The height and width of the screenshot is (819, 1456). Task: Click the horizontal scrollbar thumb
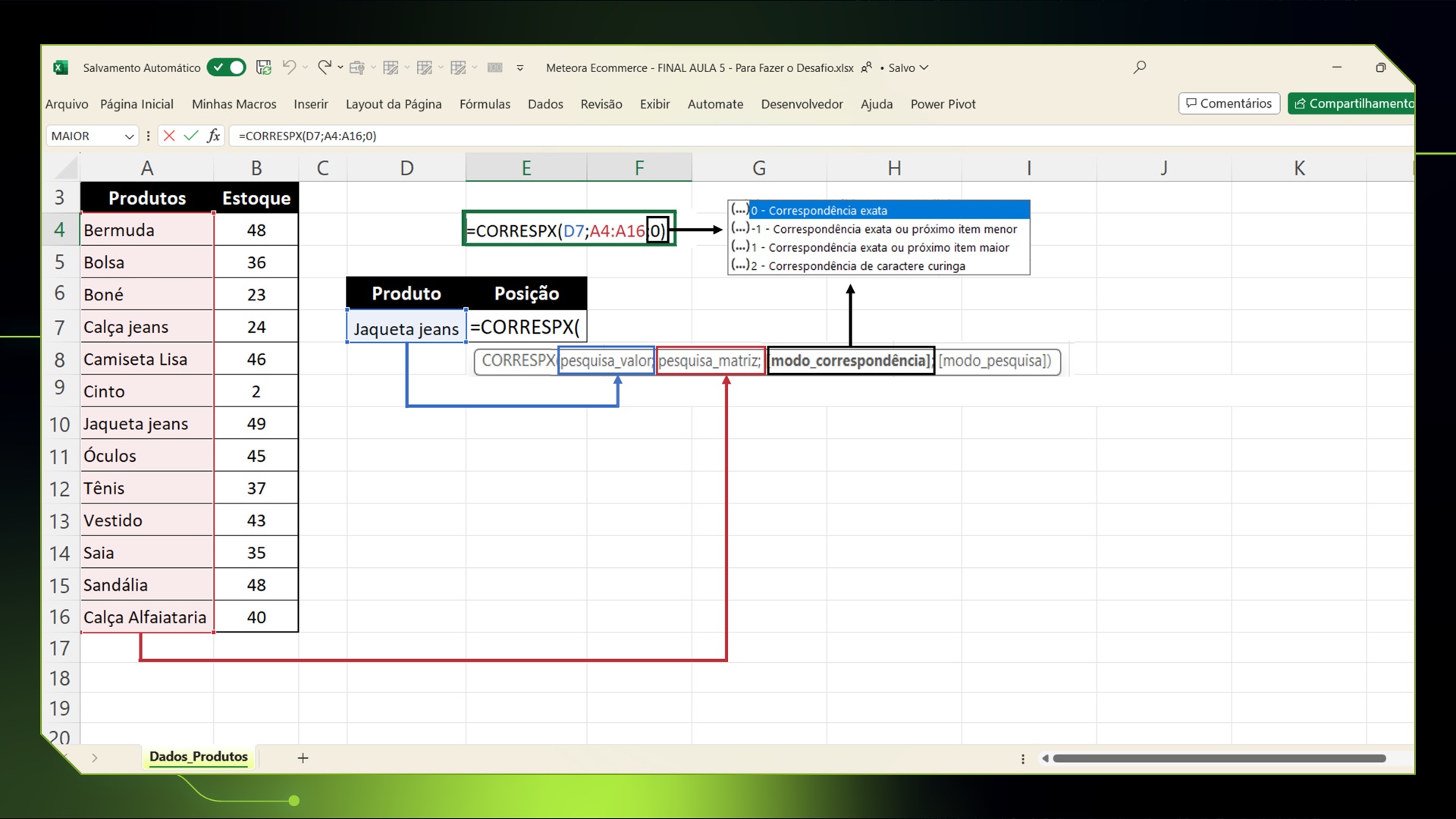(1219, 758)
